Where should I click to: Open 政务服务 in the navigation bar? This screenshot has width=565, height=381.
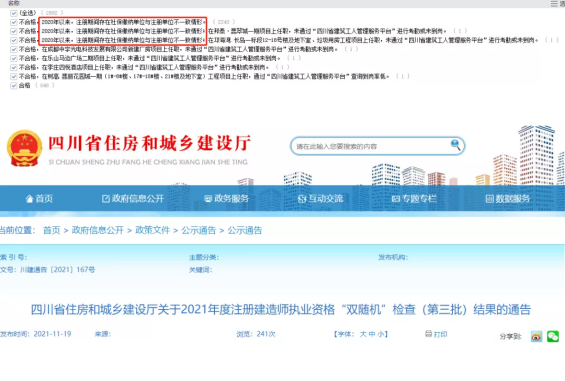coord(227,199)
